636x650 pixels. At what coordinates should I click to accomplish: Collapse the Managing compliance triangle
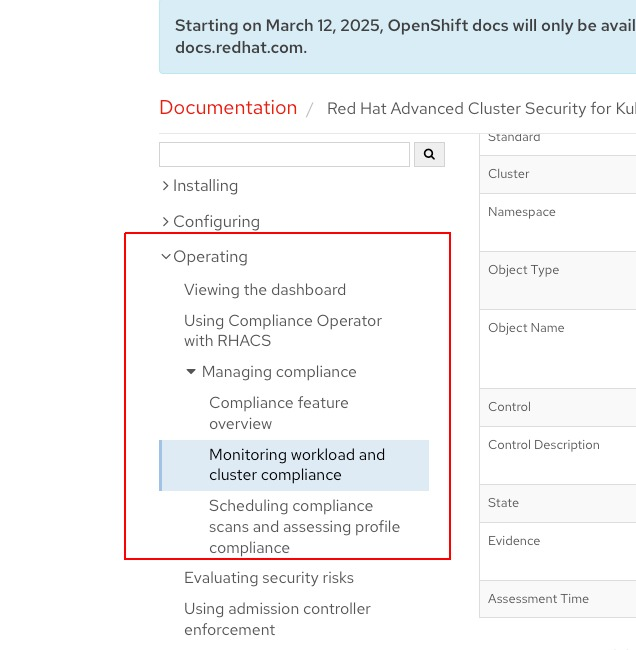click(191, 371)
